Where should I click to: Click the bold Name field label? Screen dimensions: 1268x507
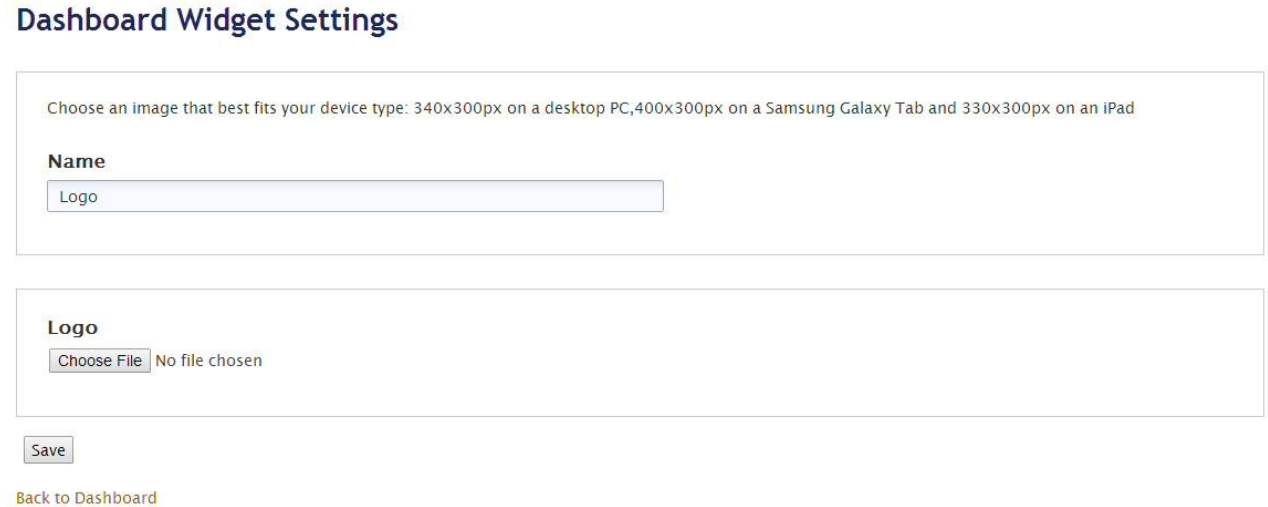click(x=77, y=161)
